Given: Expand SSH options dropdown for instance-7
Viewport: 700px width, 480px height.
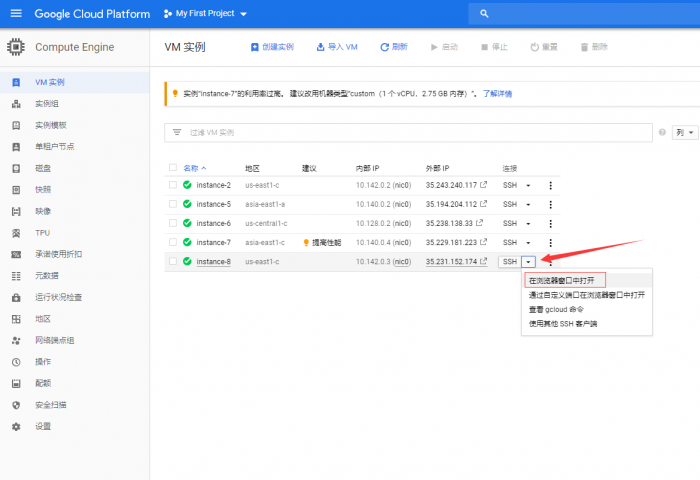Looking at the screenshot, I should [x=529, y=242].
